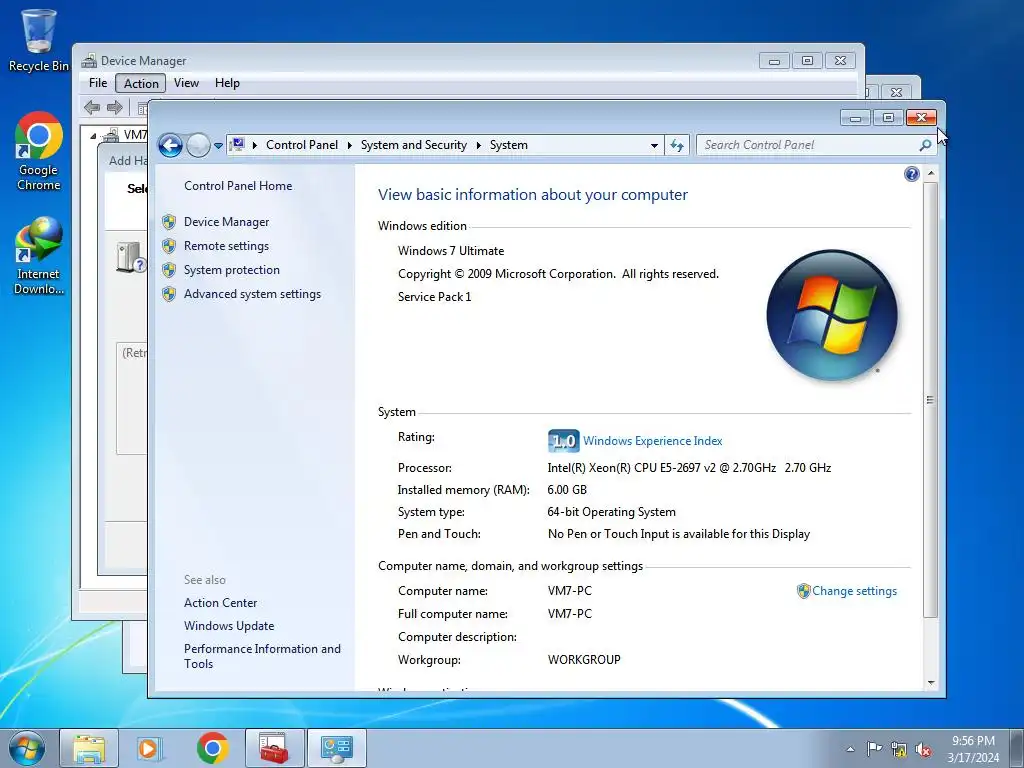Open Action menu in Device Manager
Screen dimensions: 1024x768
(x=141, y=83)
